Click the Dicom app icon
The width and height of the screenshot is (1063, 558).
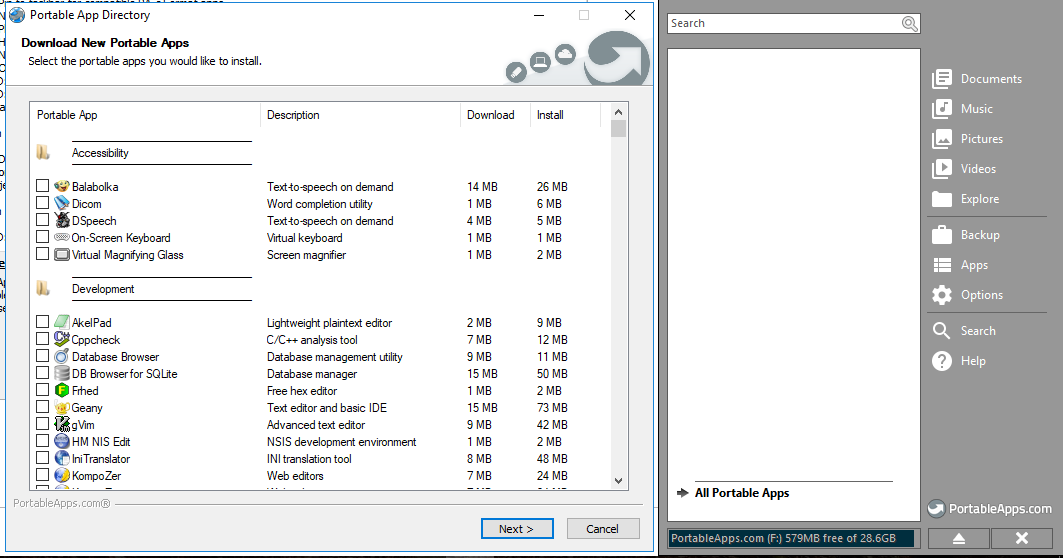pyautogui.click(x=62, y=203)
